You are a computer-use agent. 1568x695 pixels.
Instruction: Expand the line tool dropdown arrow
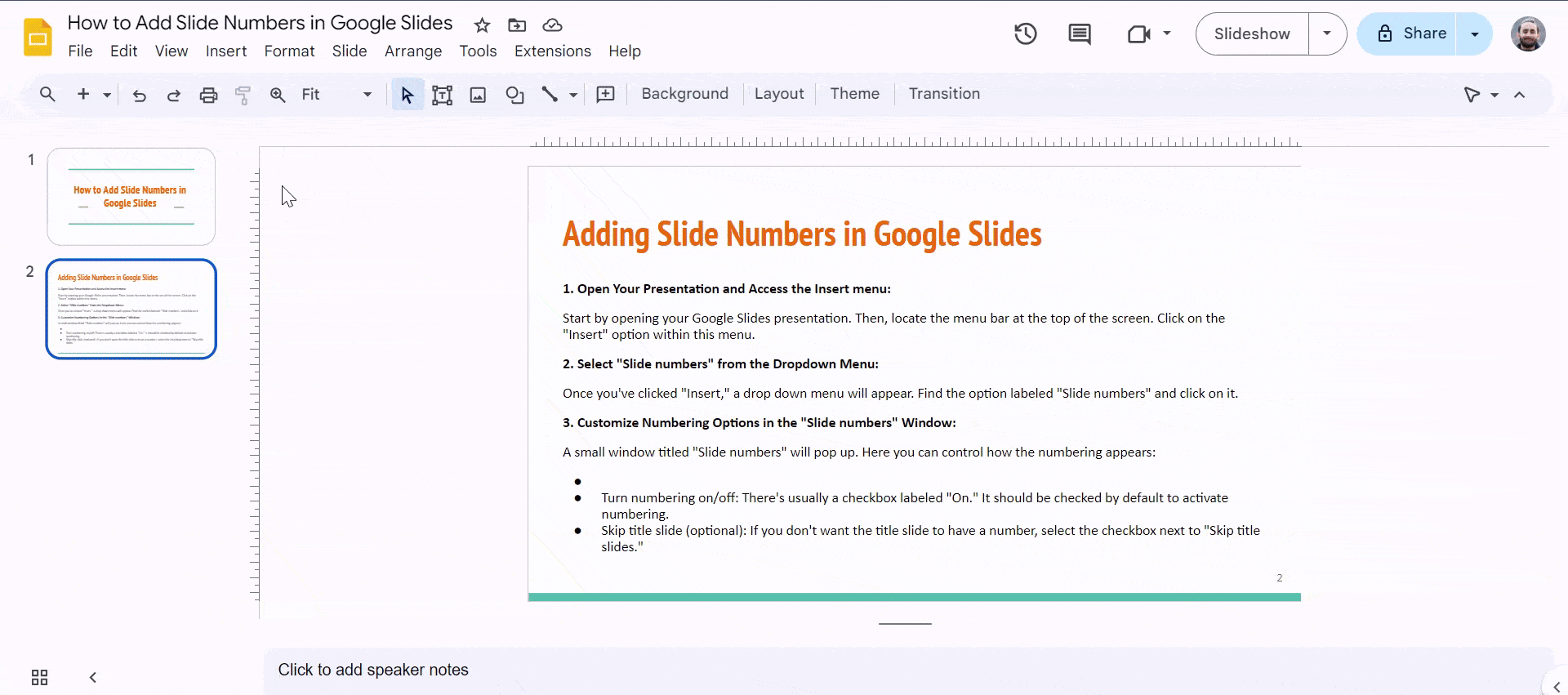coord(573,95)
